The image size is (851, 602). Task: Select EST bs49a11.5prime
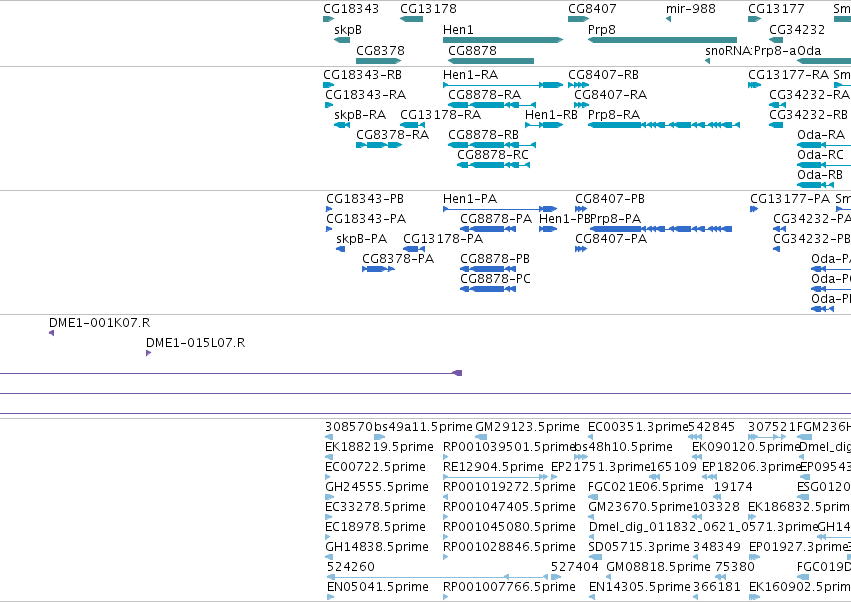pyautogui.click(x=379, y=437)
